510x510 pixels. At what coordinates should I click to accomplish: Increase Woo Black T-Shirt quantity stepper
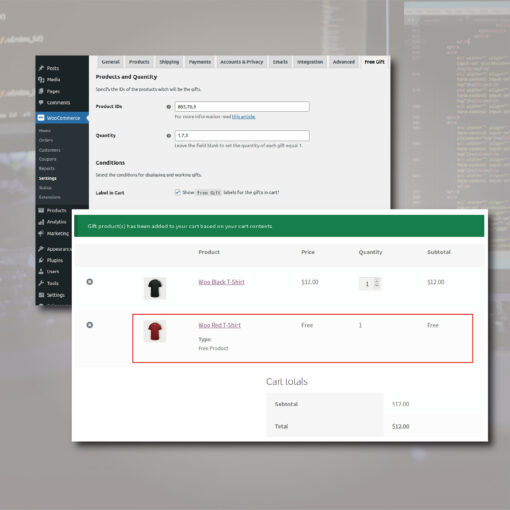pyautogui.click(x=377, y=281)
